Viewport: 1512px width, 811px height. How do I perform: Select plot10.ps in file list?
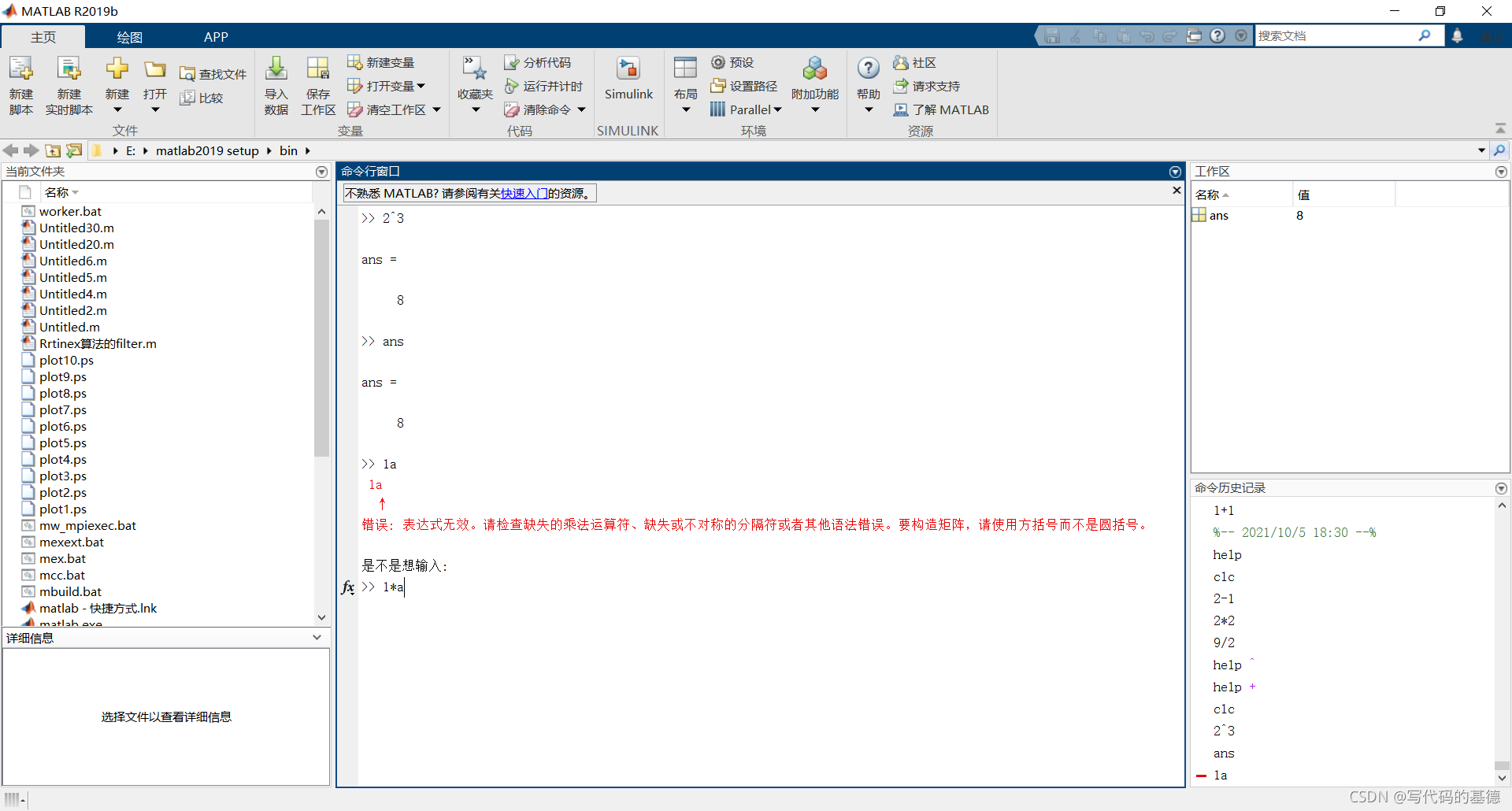coord(66,360)
